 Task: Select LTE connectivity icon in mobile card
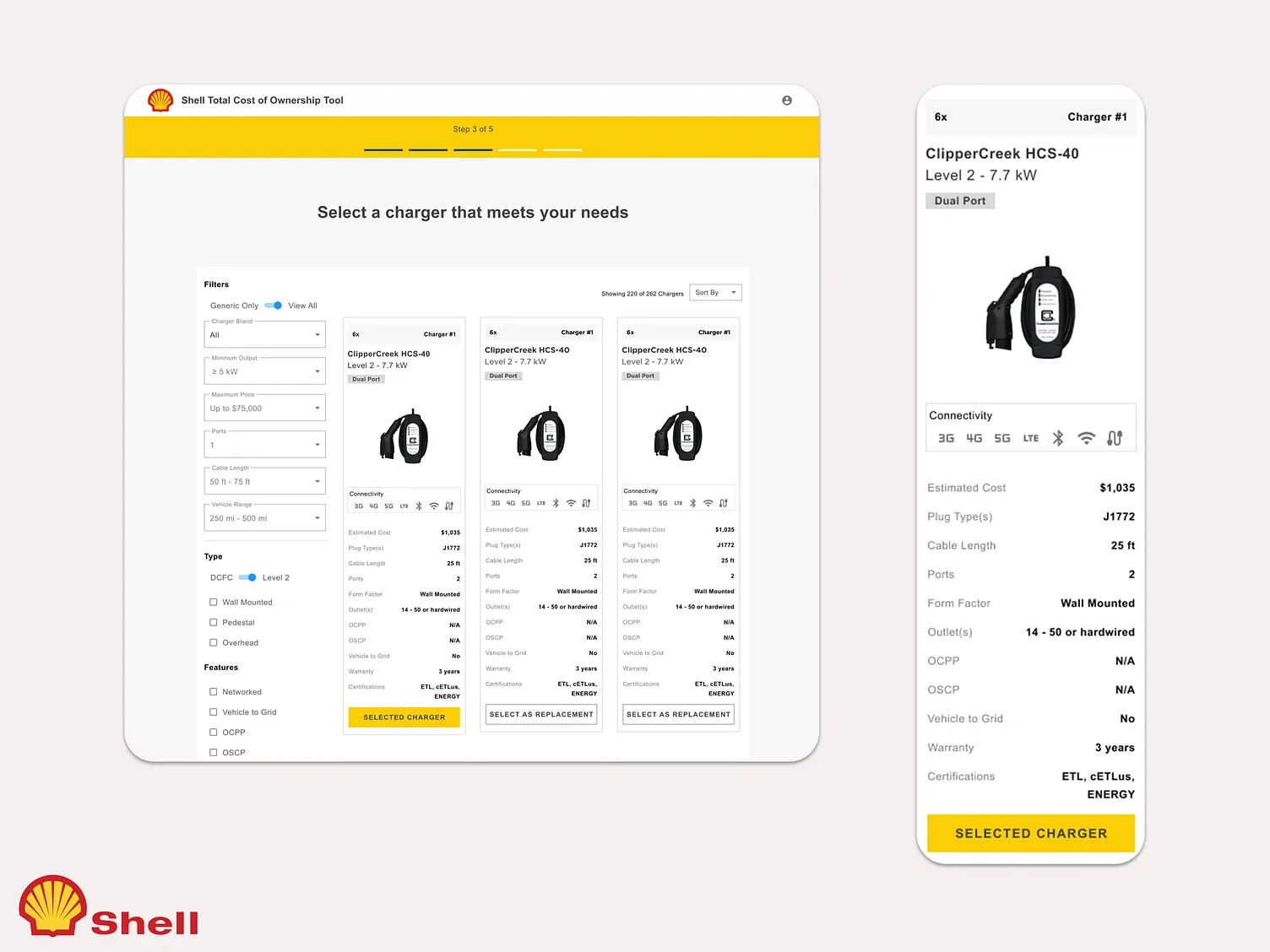tap(1031, 438)
